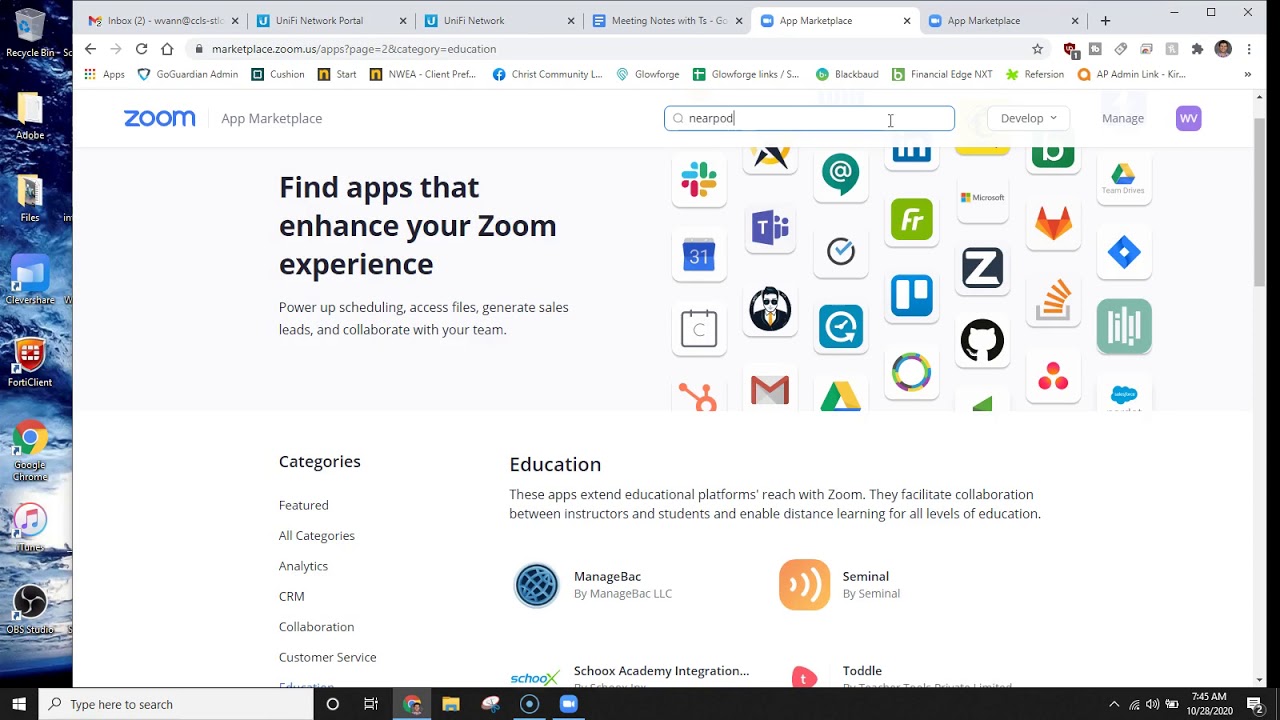Screen dimensions: 1280x720
Task: Click the browser address bar
Action: 610,49
